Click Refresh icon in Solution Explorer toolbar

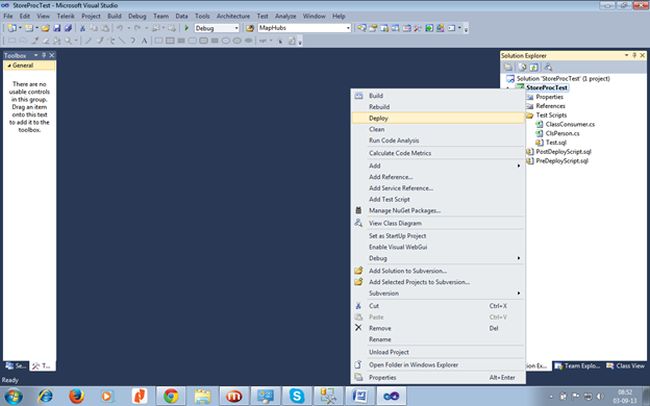(534, 67)
